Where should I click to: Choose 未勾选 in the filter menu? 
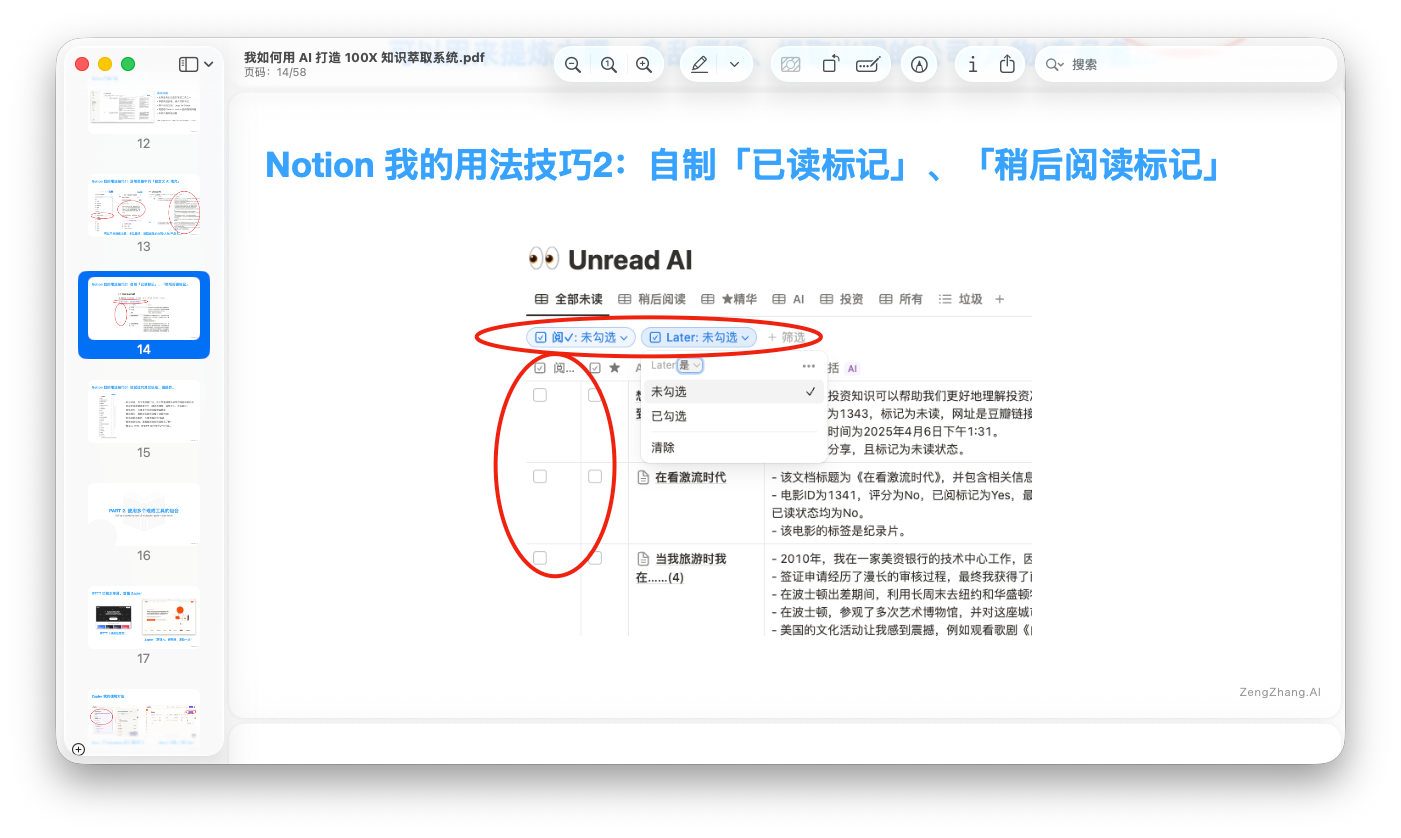734,392
